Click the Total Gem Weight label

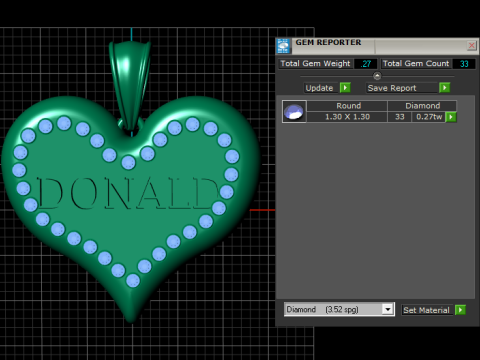(315, 64)
